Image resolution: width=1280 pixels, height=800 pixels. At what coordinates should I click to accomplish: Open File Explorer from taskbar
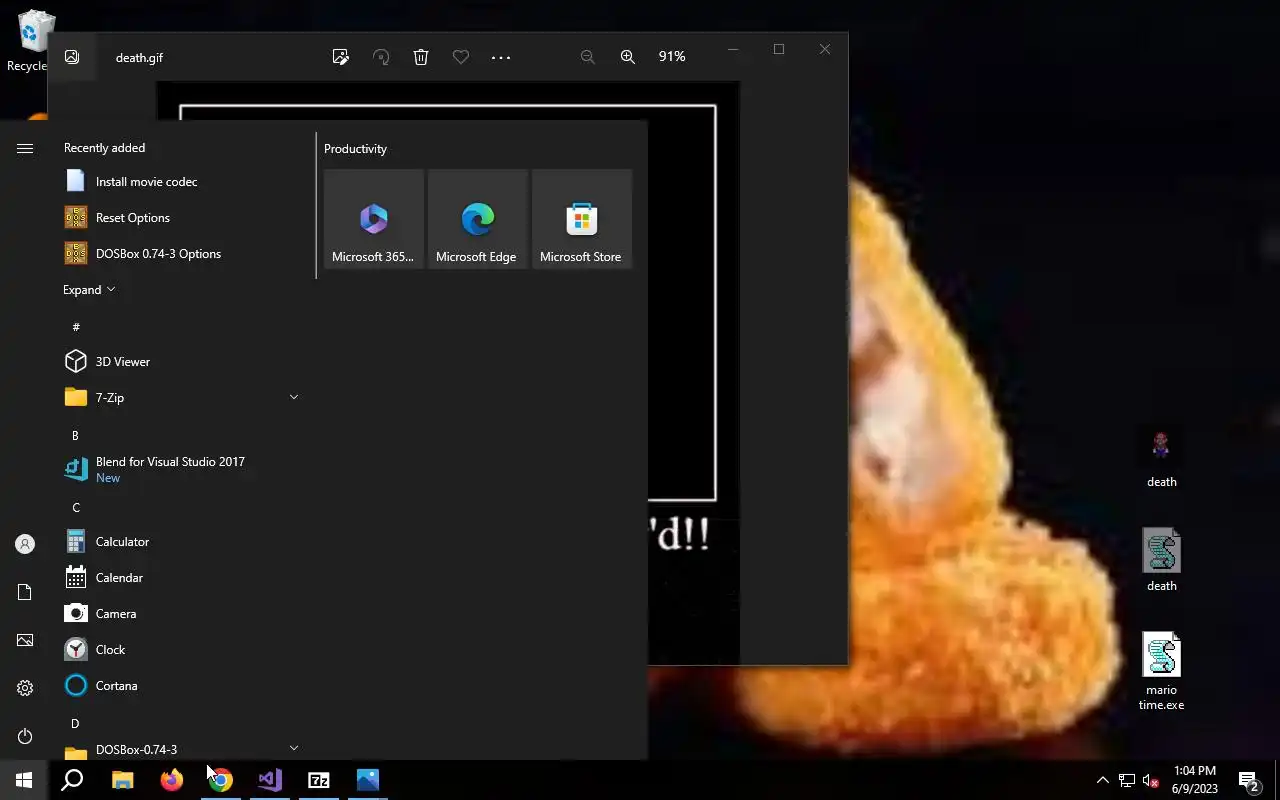tap(122, 780)
